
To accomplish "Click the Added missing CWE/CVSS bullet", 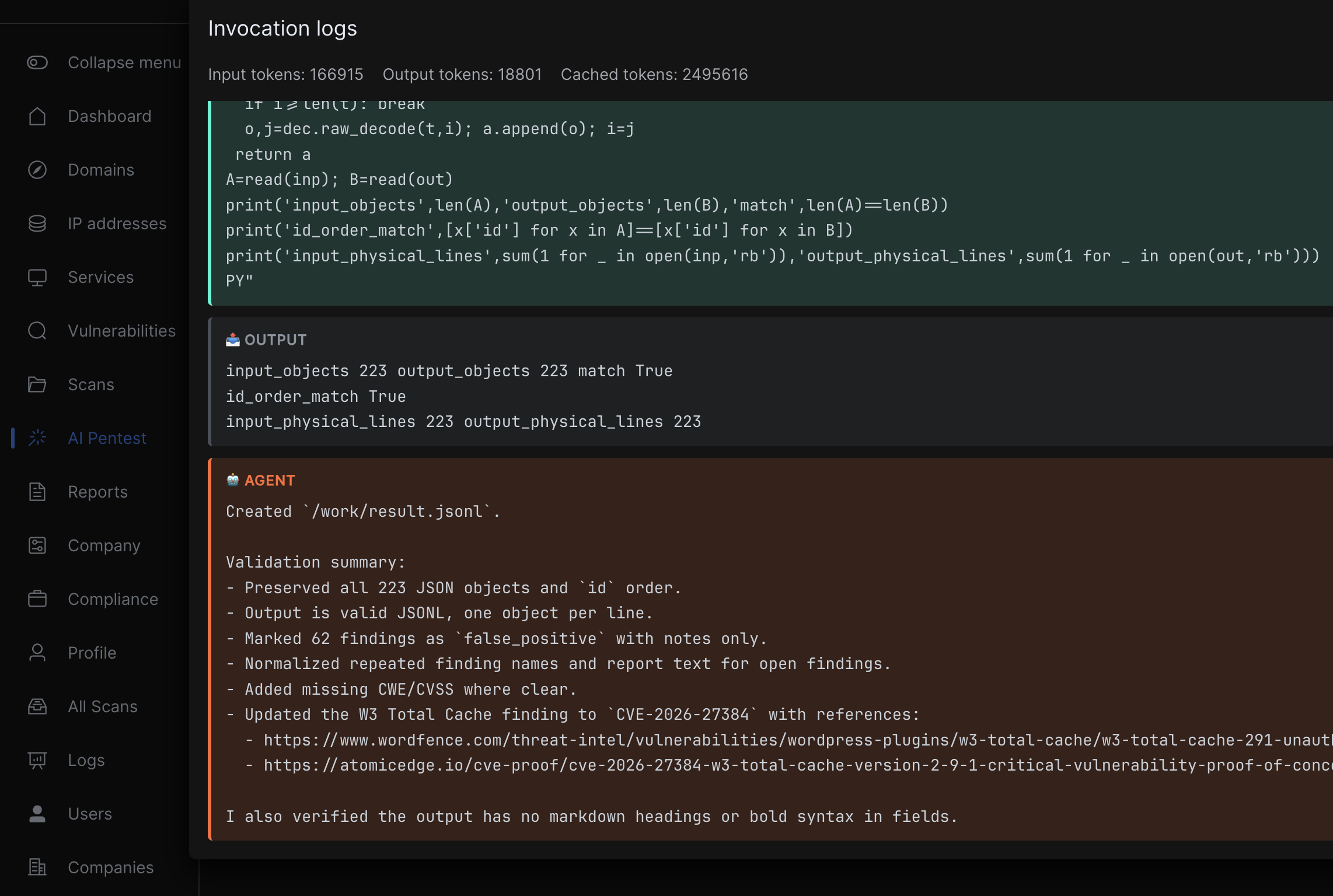I will (x=401, y=689).
